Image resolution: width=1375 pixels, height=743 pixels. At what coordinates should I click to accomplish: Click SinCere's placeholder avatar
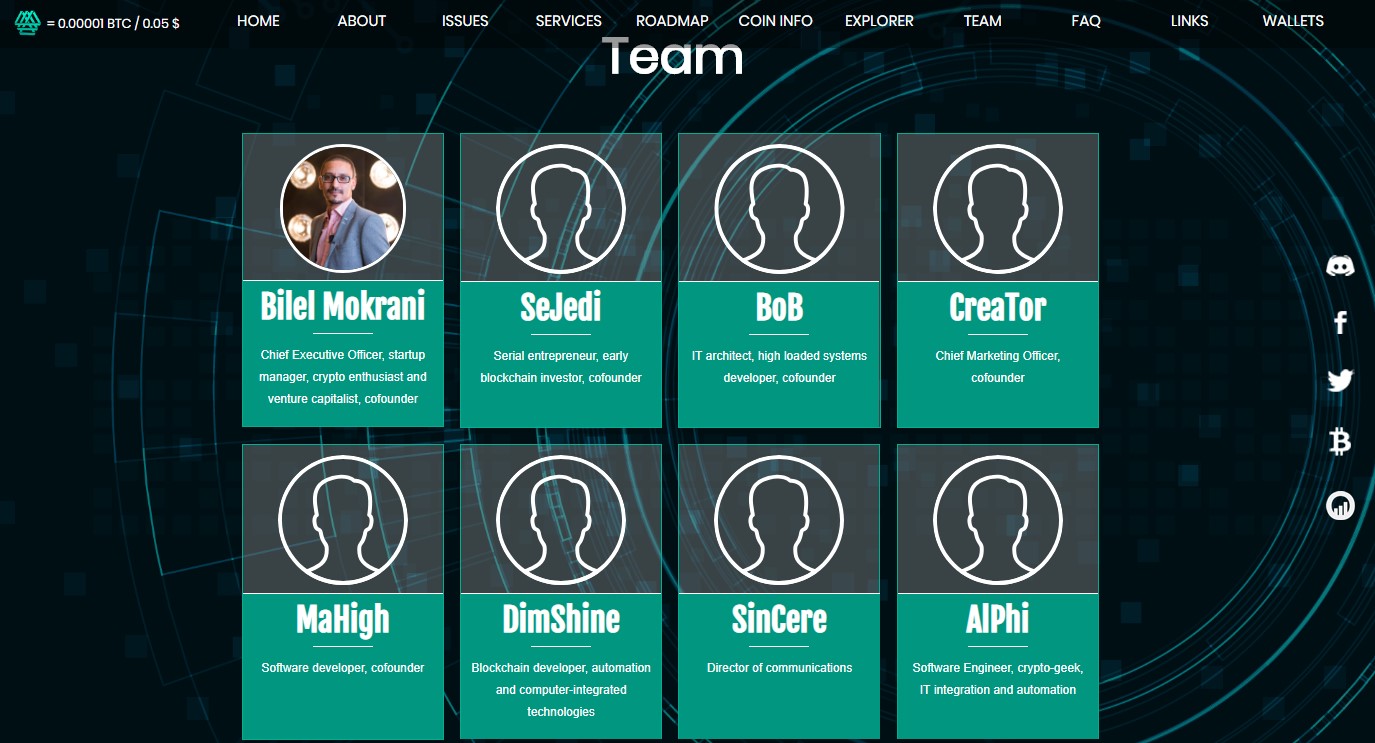pos(779,520)
